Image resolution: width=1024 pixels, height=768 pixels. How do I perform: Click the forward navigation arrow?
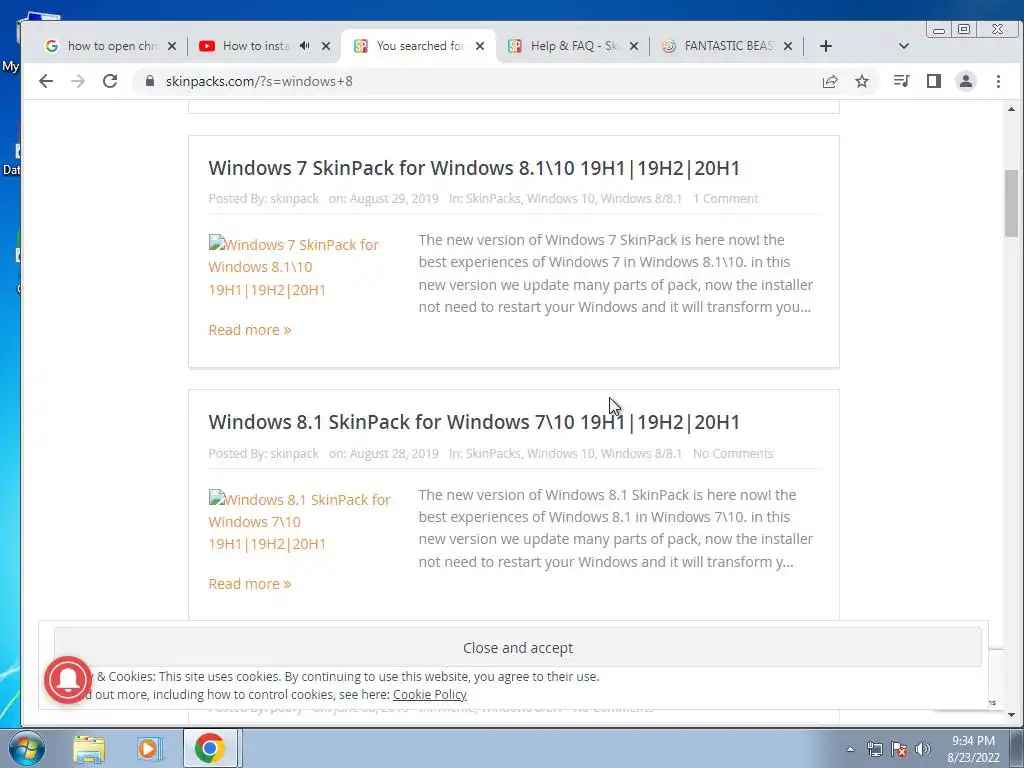(x=78, y=81)
